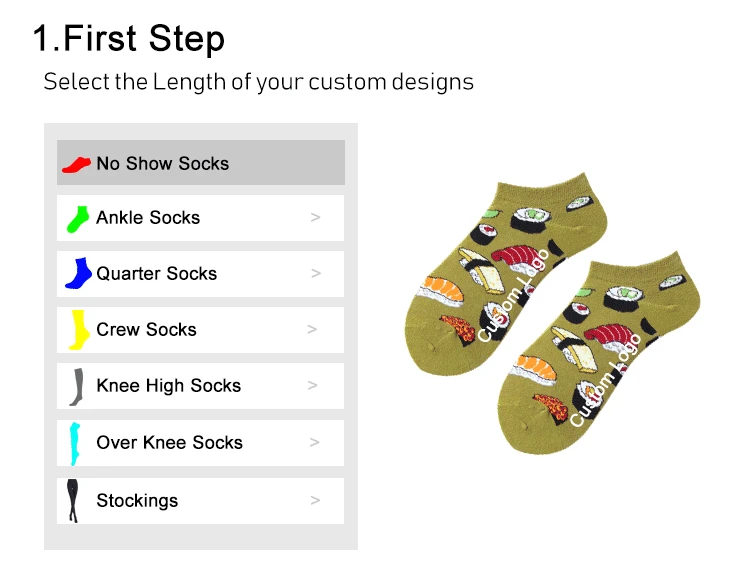This screenshot has width=750, height=572.
Task: Click the yellow crew sock icon
Action: pos(78,330)
